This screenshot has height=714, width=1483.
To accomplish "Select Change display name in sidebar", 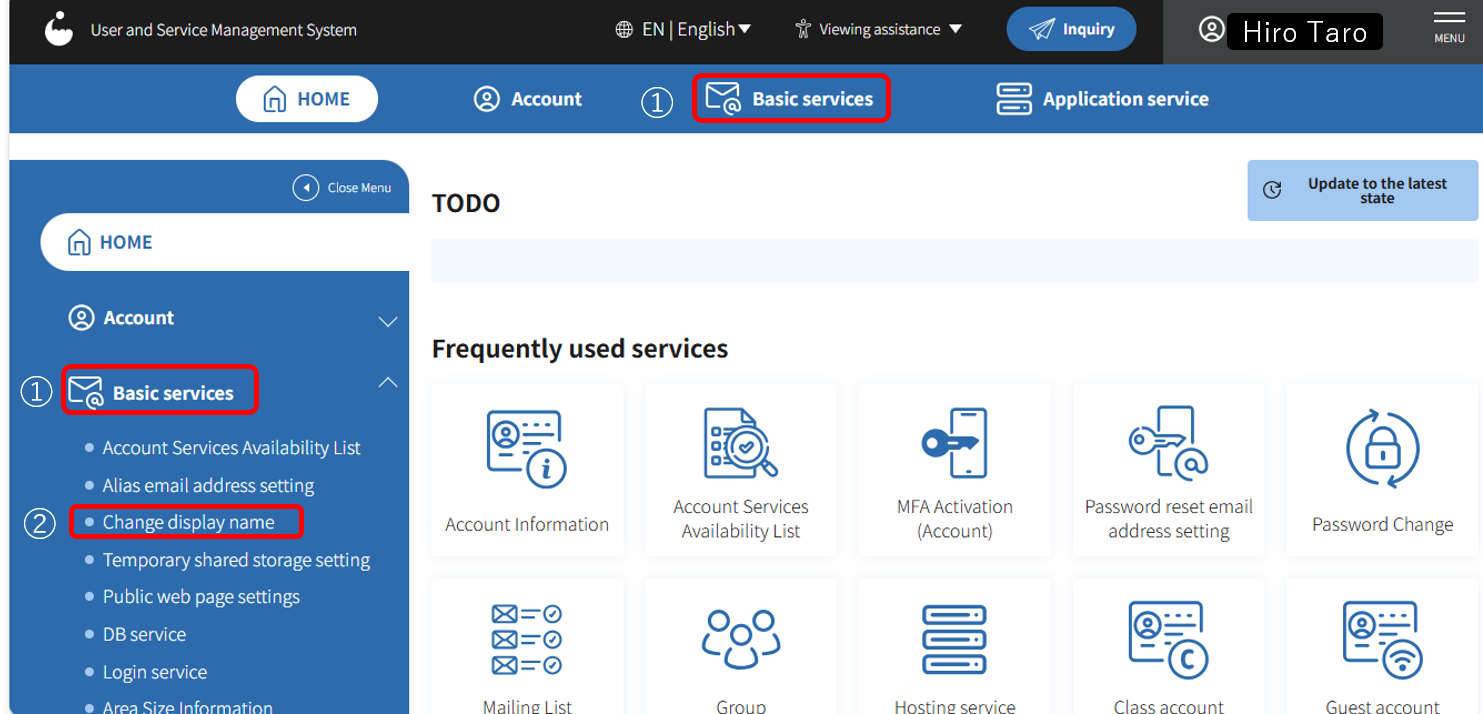I will [x=188, y=522].
